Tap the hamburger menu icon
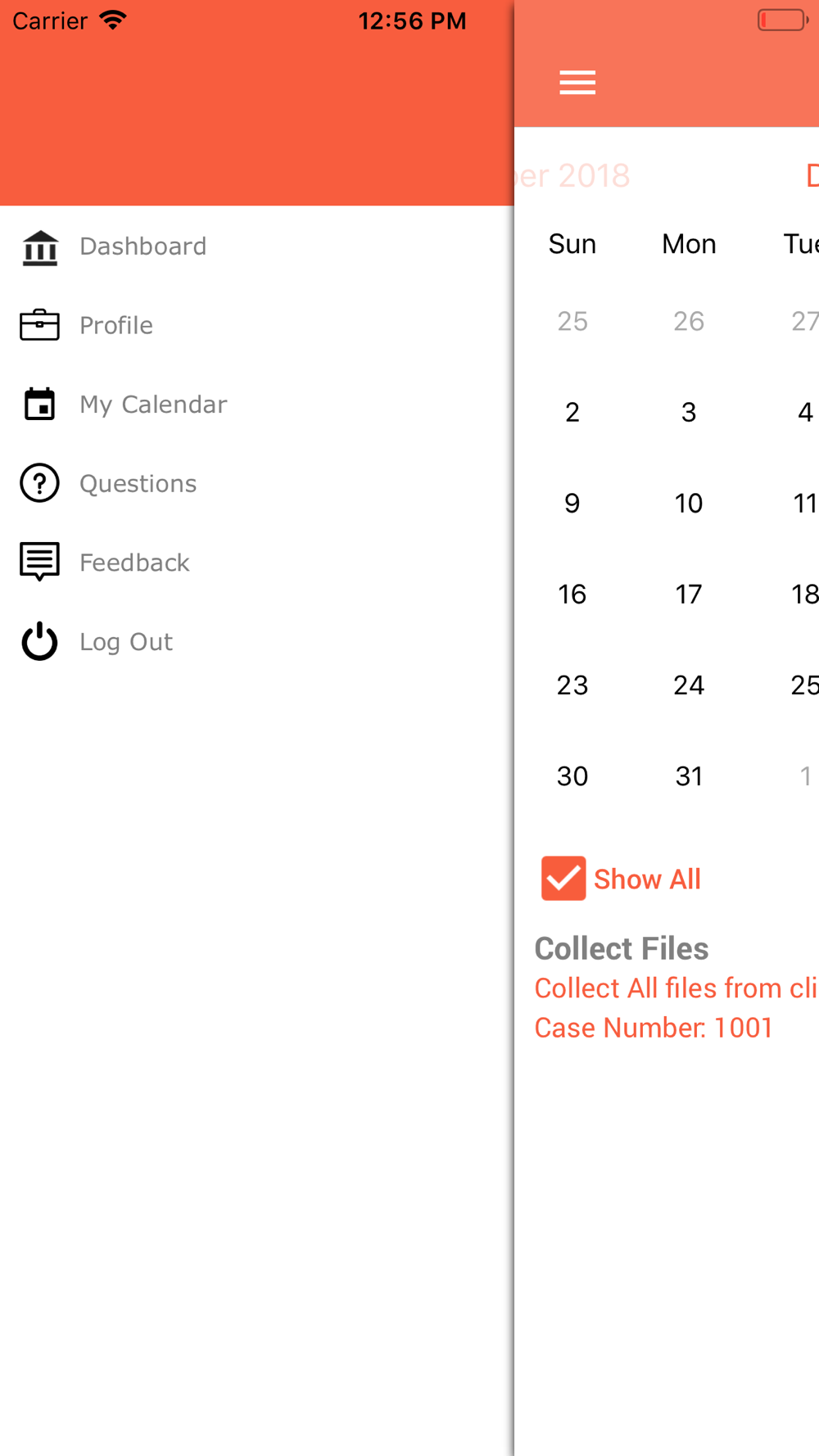The height and width of the screenshot is (1456, 819). click(577, 83)
